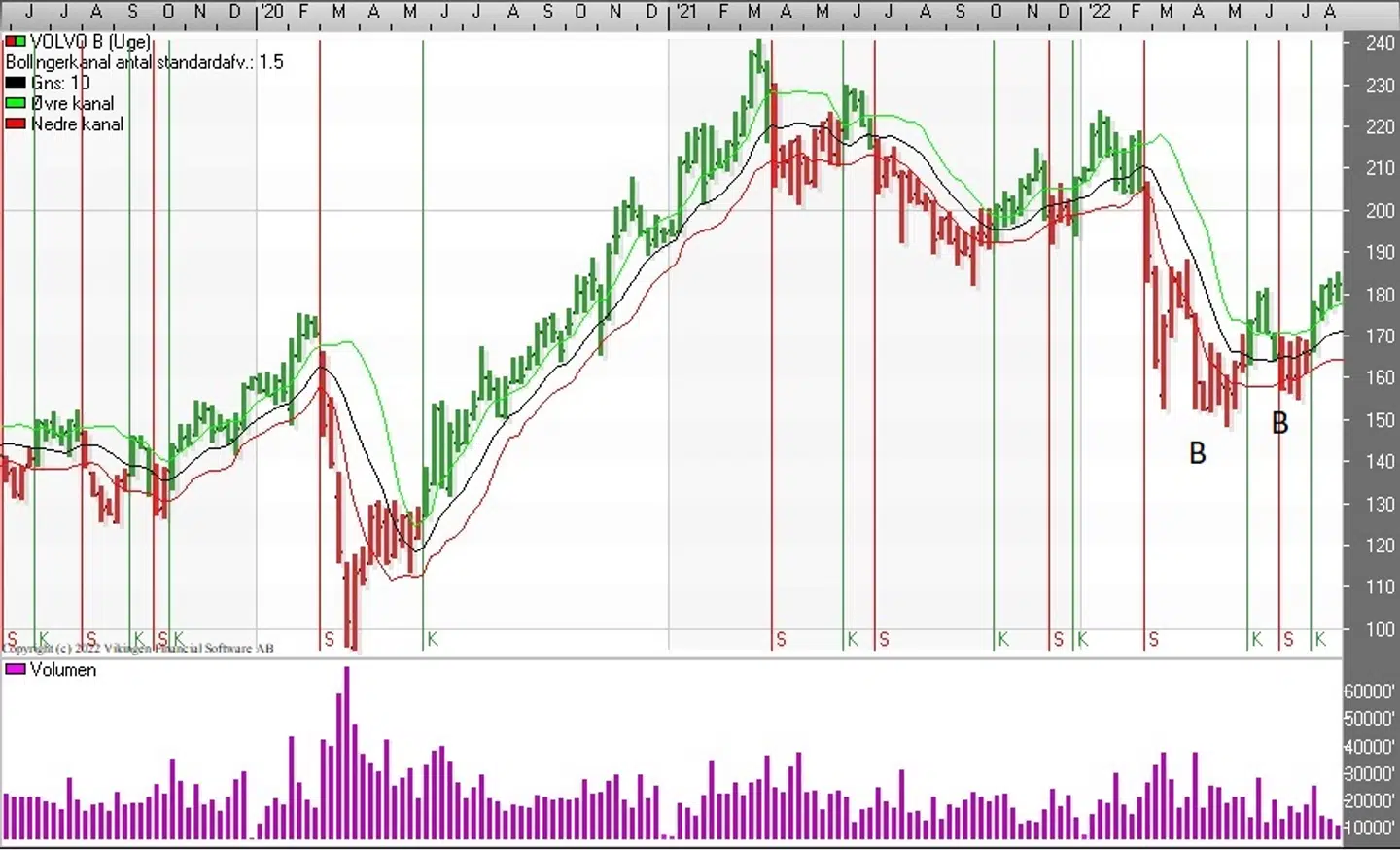Click the Bollingerkanal standard deviation label
The width and height of the screenshot is (1400, 850).
click(x=145, y=62)
